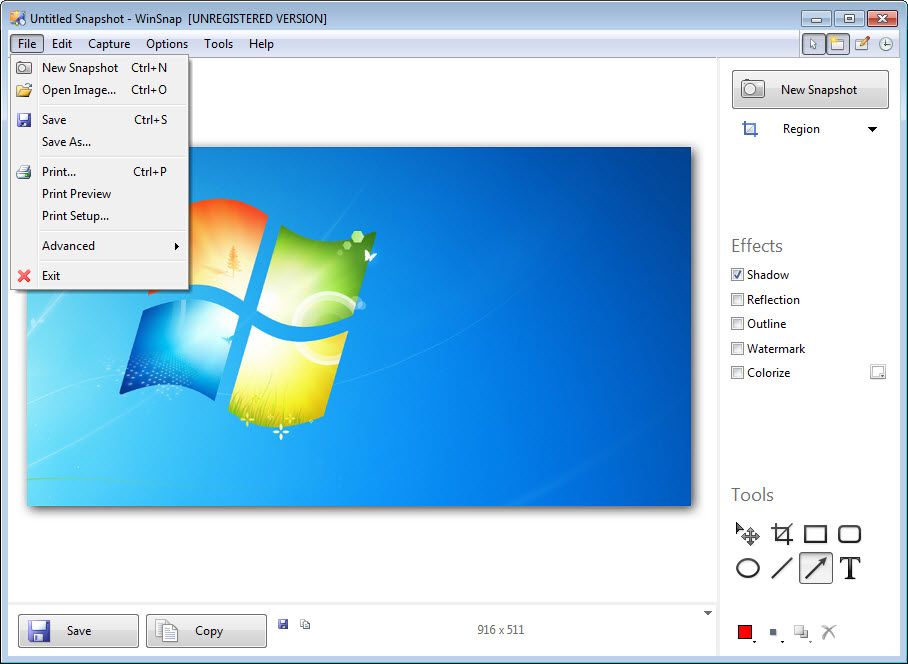Select the Crop tool in Tools panel

(782, 534)
